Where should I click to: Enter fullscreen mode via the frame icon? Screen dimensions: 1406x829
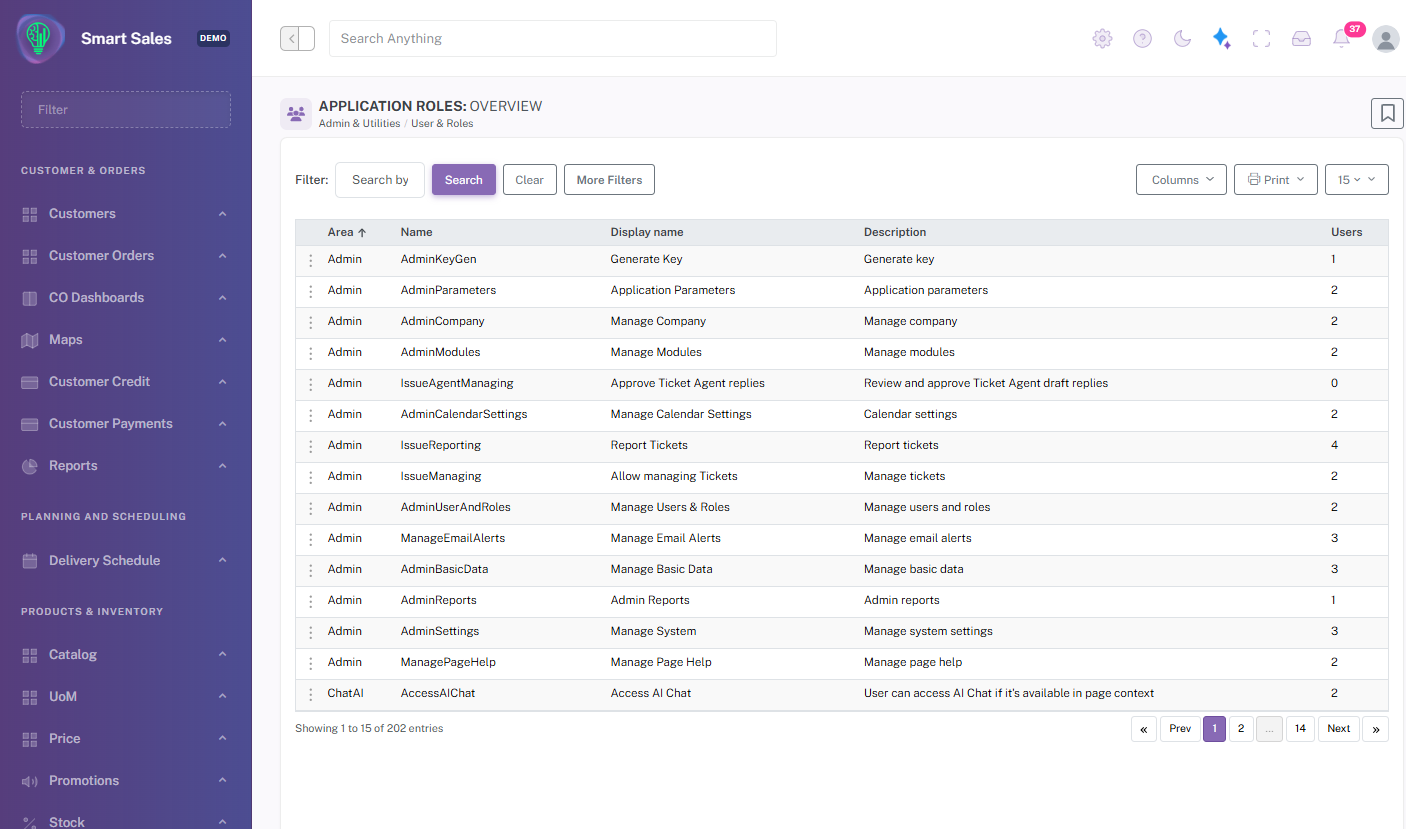coord(1261,39)
